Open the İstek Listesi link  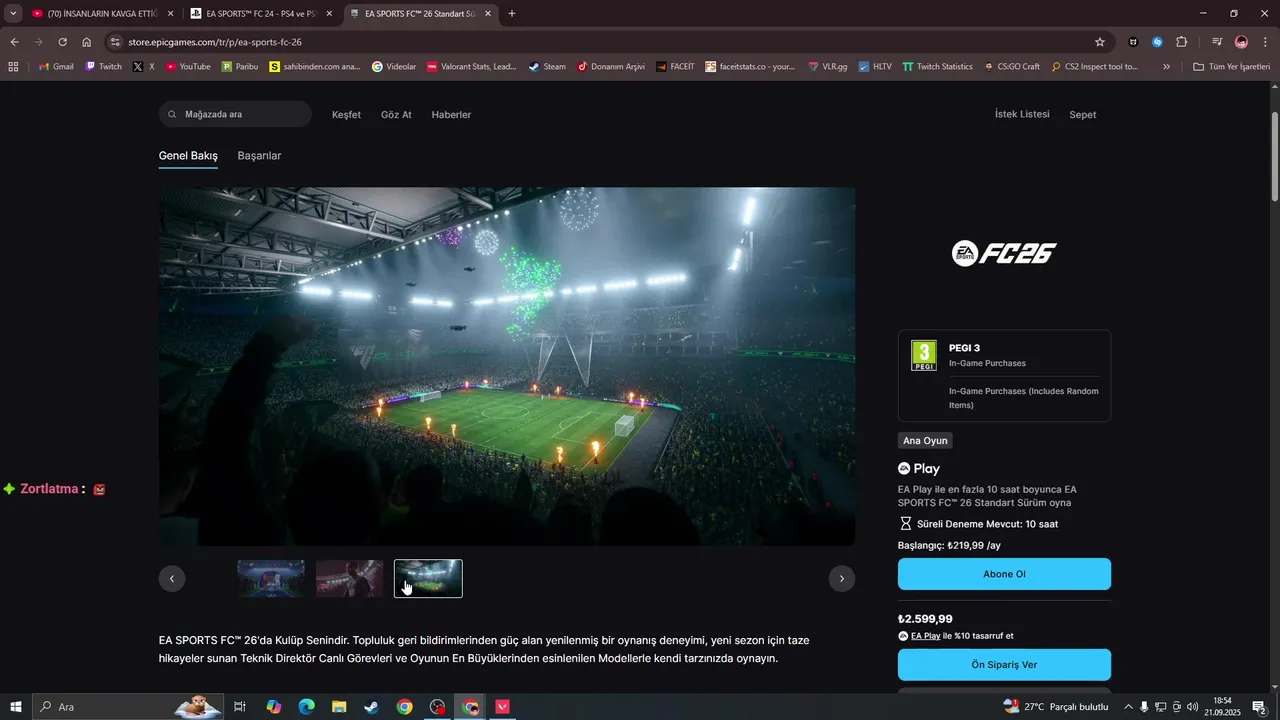pyautogui.click(x=1022, y=114)
